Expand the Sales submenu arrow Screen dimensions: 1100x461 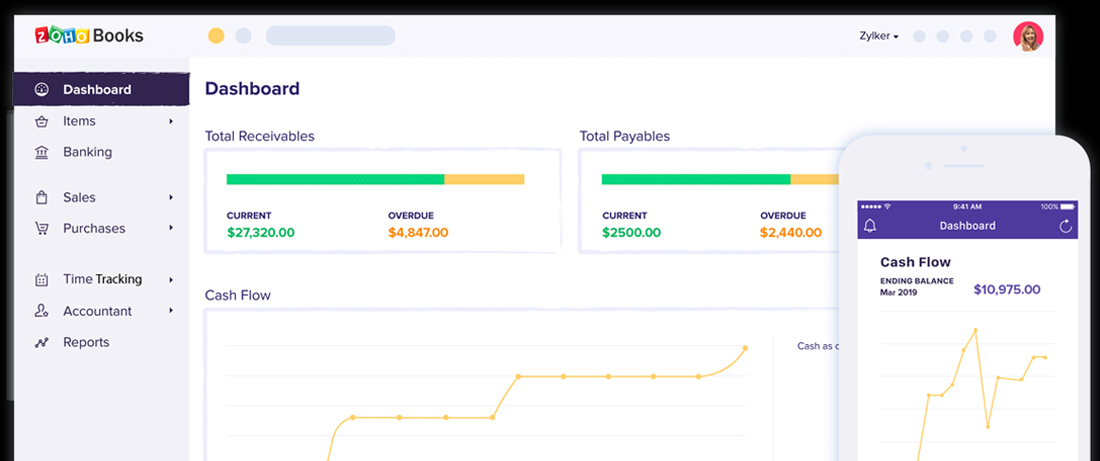pyautogui.click(x=170, y=198)
